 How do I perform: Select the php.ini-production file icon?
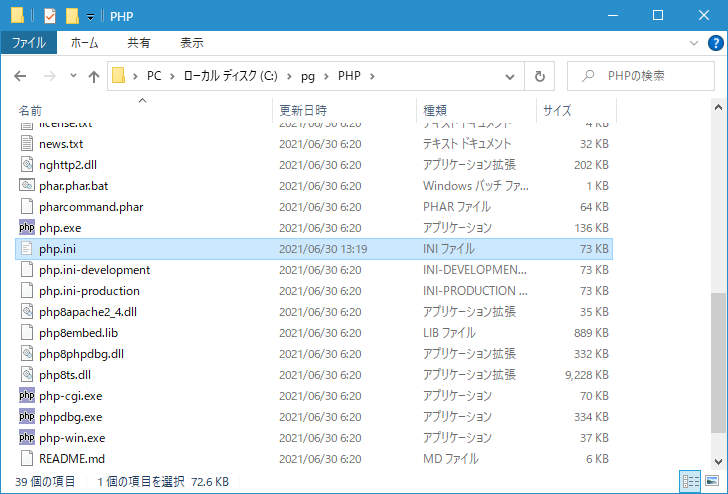[x=27, y=290]
